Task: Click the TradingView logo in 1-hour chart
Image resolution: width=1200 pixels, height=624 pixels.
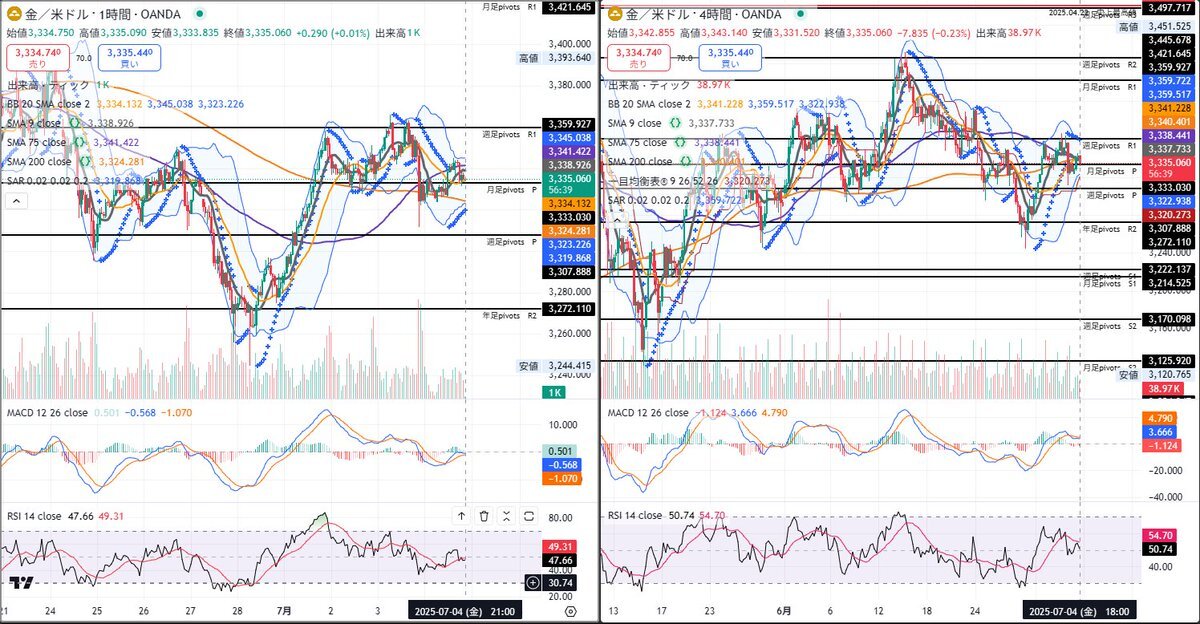Action: (x=19, y=583)
